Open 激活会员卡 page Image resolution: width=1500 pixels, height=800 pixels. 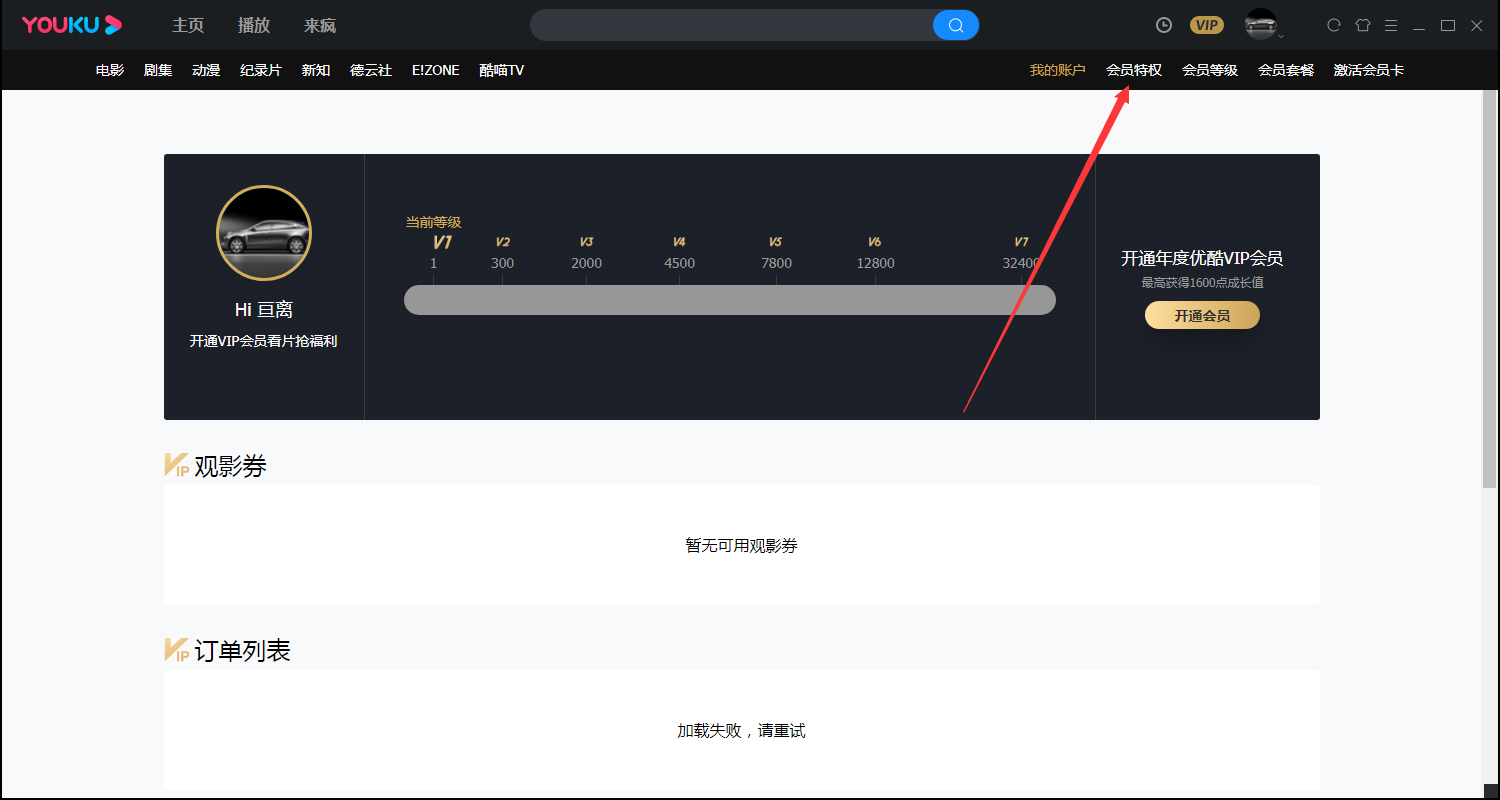1369,70
